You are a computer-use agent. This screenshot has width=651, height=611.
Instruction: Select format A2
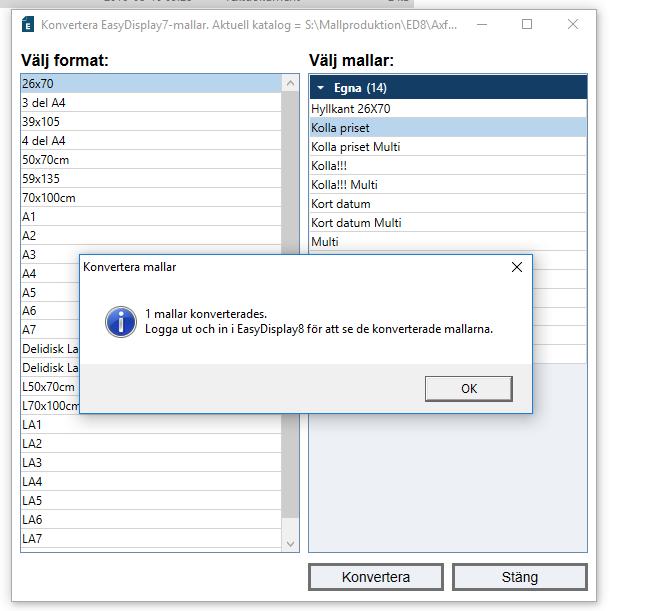point(151,236)
